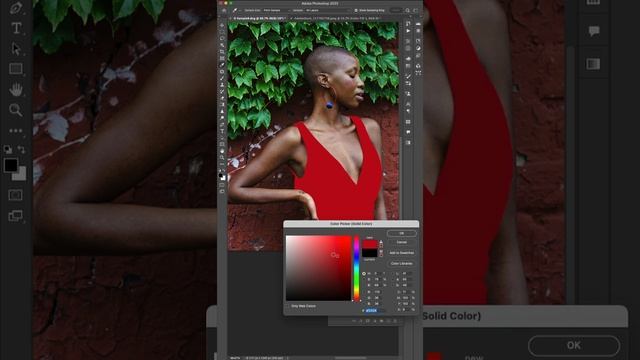Select the Gradient tool in the small toolbar
The width and height of the screenshot is (640, 360).
pos(222,104)
